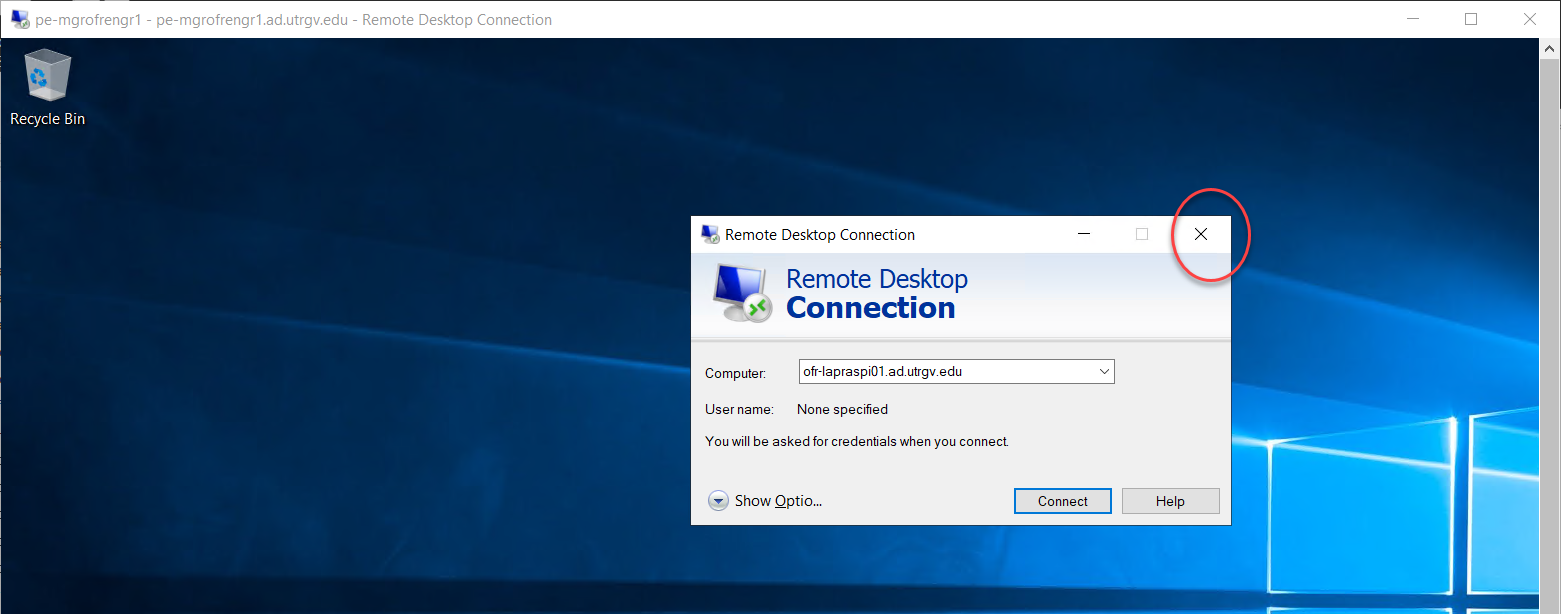Click the 'User name:' label
1561x614 pixels.
click(x=739, y=409)
